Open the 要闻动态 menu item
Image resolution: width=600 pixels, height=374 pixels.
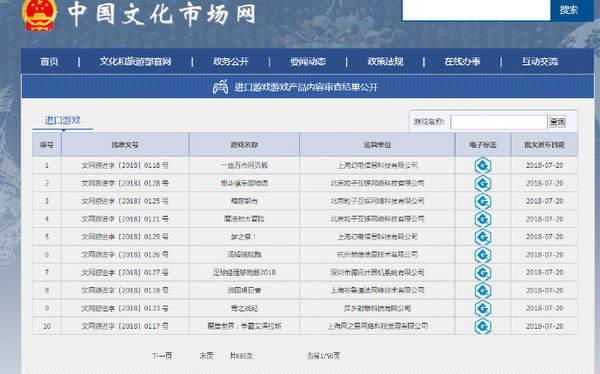coord(308,61)
